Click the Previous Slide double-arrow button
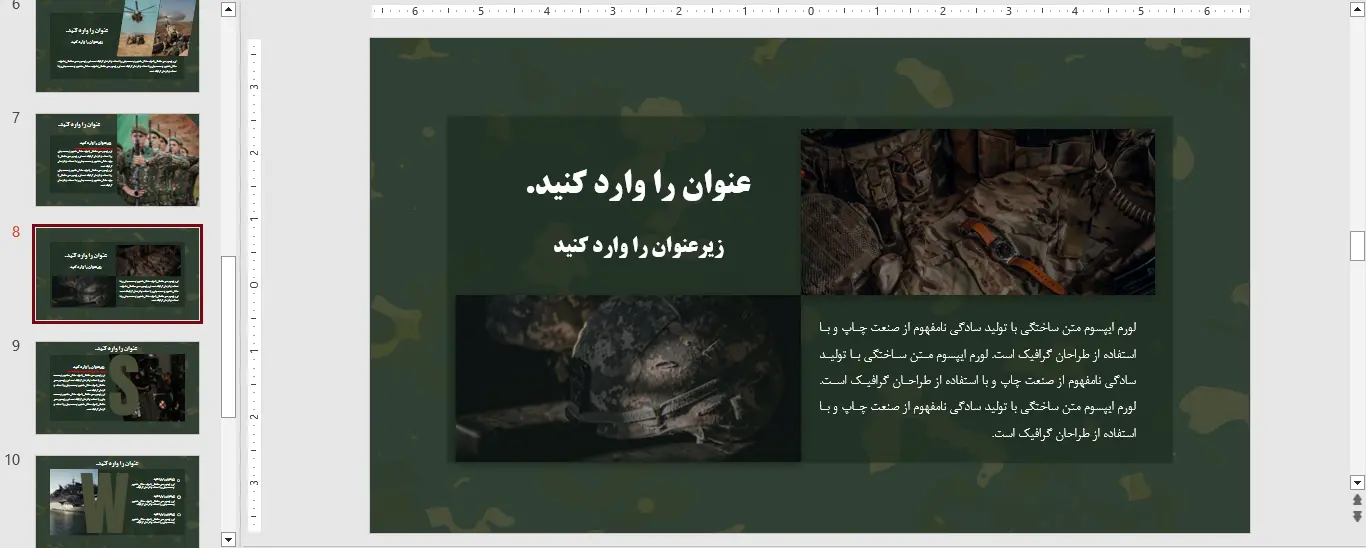Image resolution: width=1366 pixels, height=548 pixels. (x=1357, y=500)
